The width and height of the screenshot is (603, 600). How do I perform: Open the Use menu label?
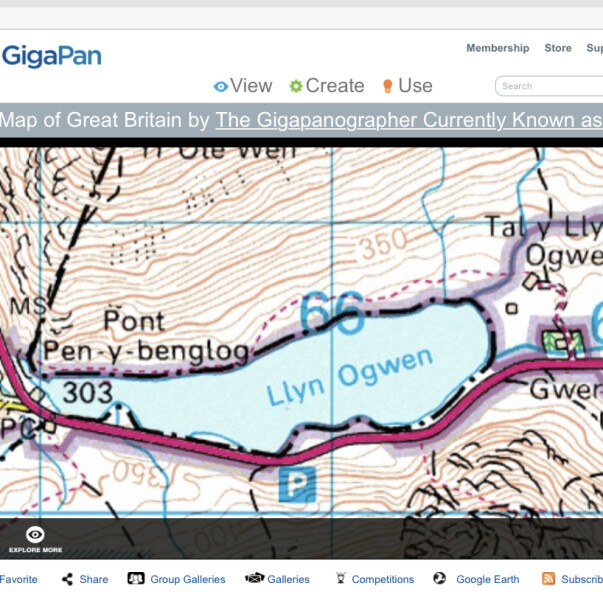[x=415, y=85]
